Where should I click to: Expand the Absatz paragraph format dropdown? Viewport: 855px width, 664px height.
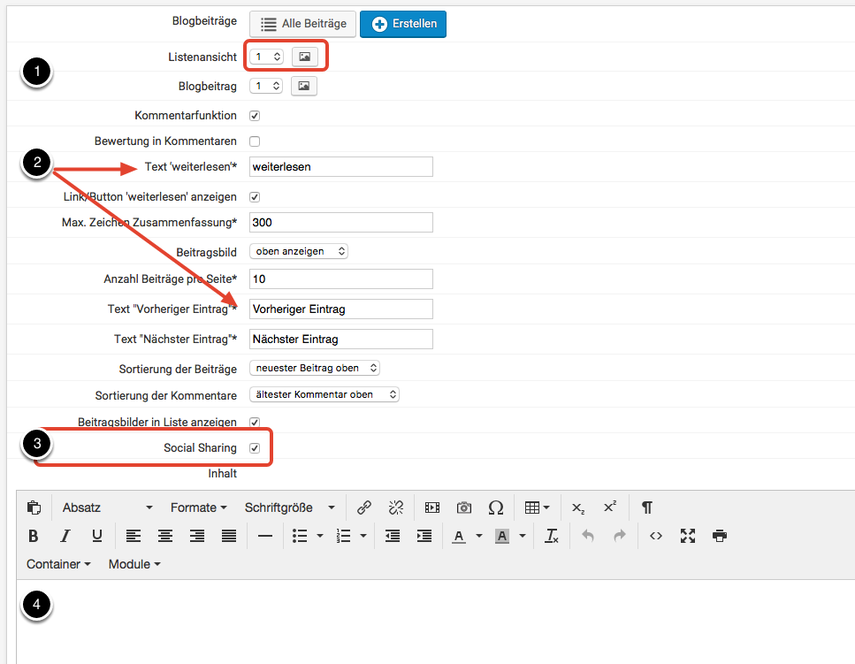(x=107, y=508)
